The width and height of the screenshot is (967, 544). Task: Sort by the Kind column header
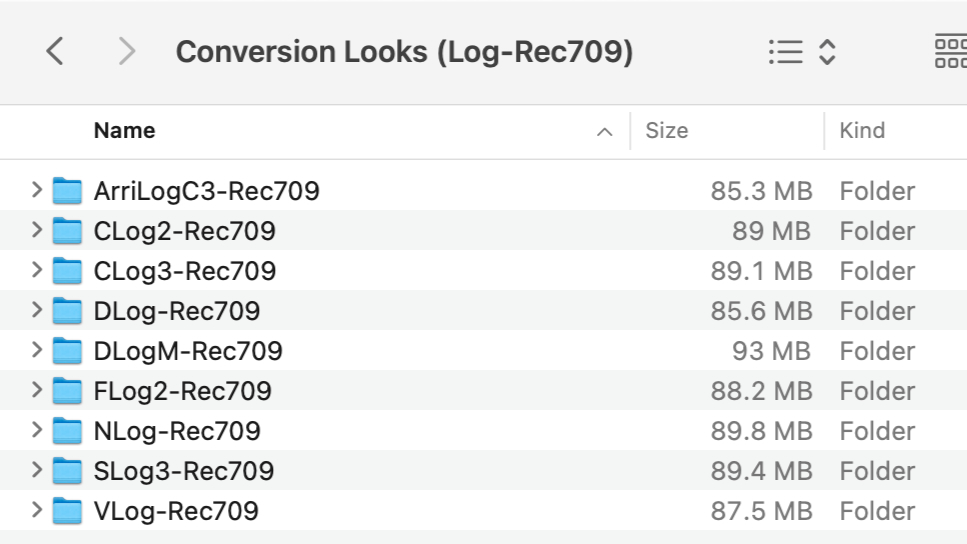point(862,131)
